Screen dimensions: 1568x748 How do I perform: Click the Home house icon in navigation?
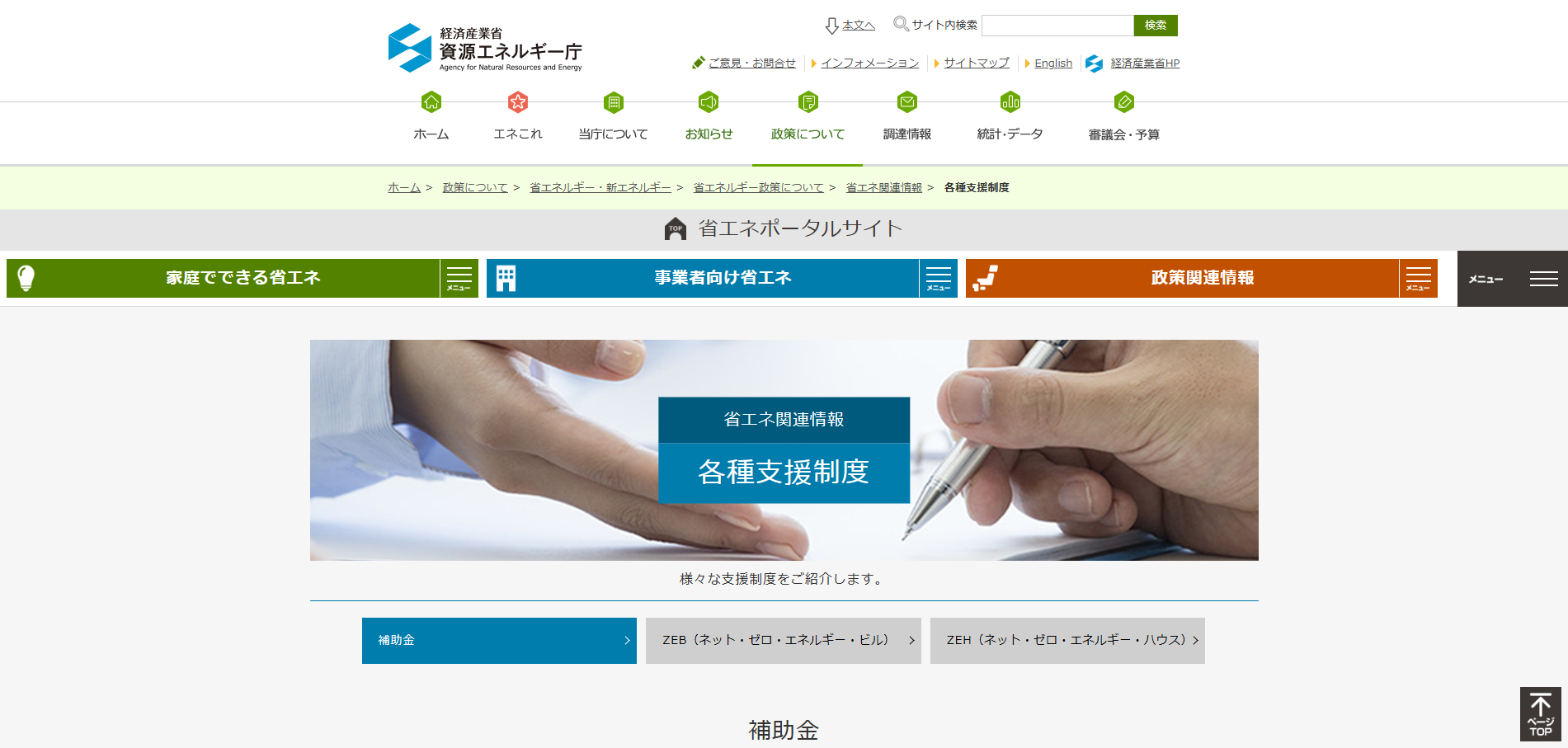431,102
